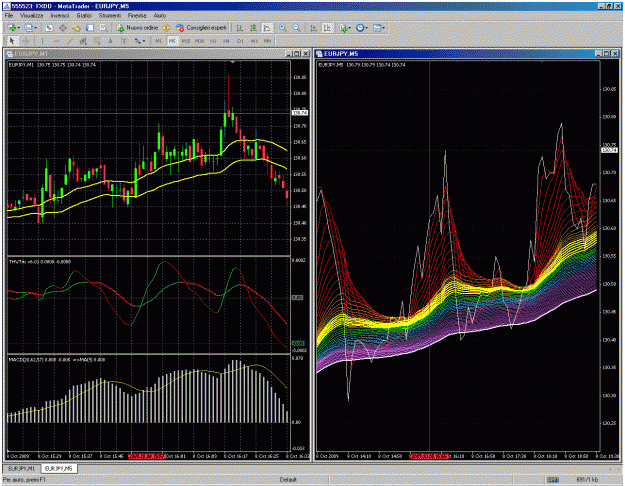Select the text tool A
625x486 pixels.
tap(110, 41)
